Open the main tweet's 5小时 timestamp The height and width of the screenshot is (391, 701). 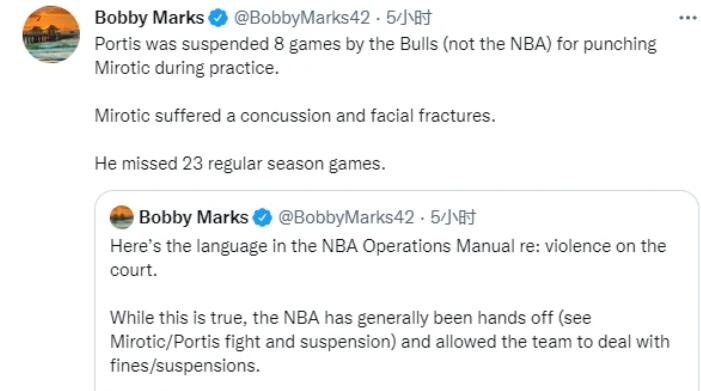click(x=409, y=18)
